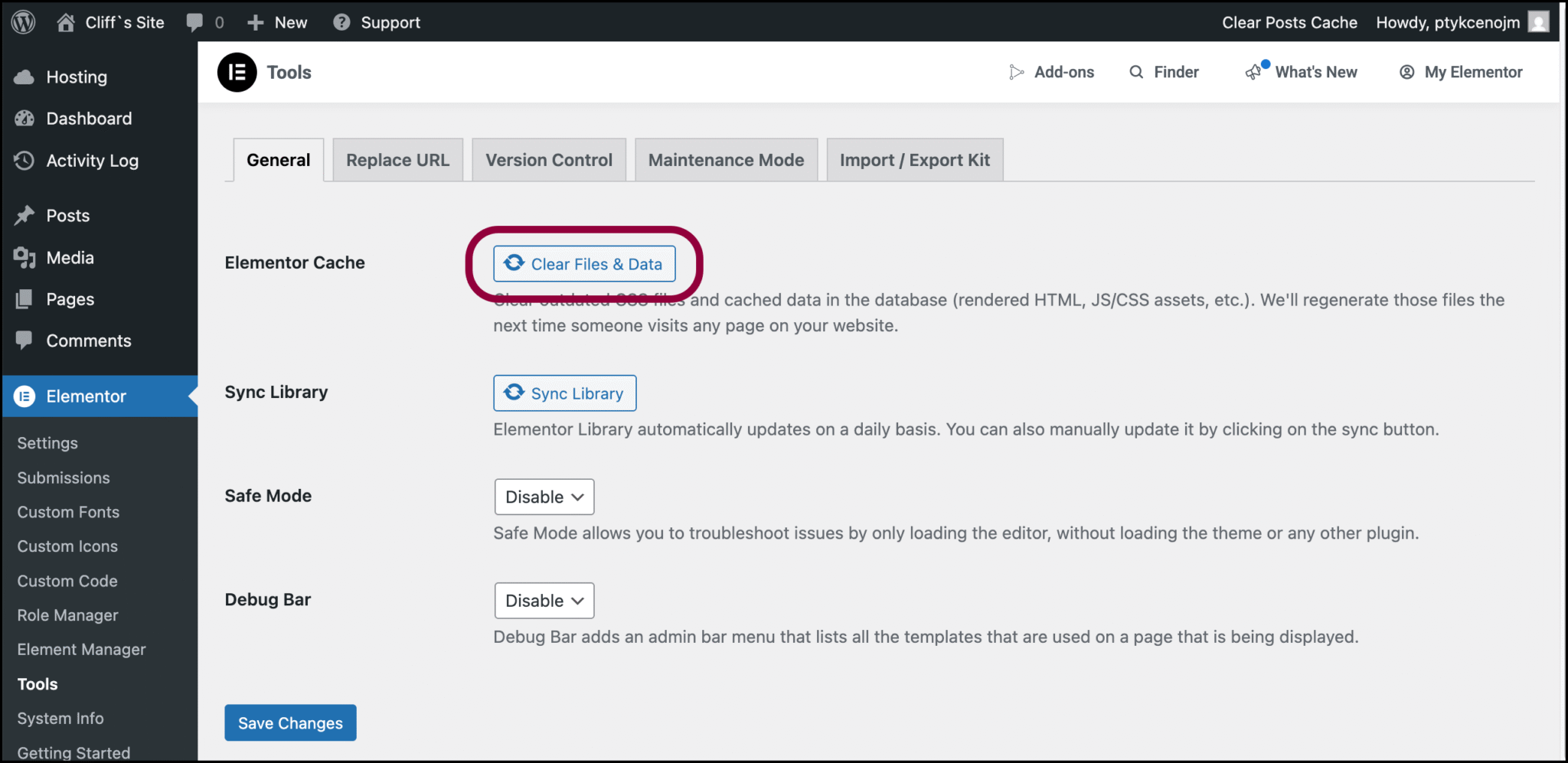Open My Elementor account icon

point(1407,72)
